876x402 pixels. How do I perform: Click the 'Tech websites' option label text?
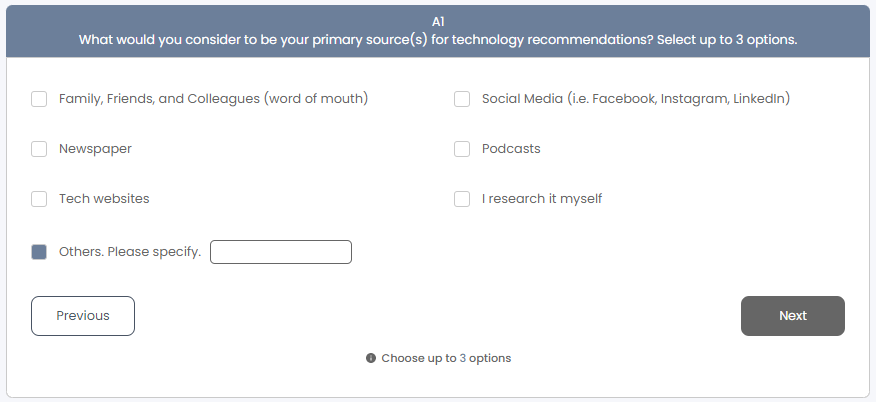(104, 199)
